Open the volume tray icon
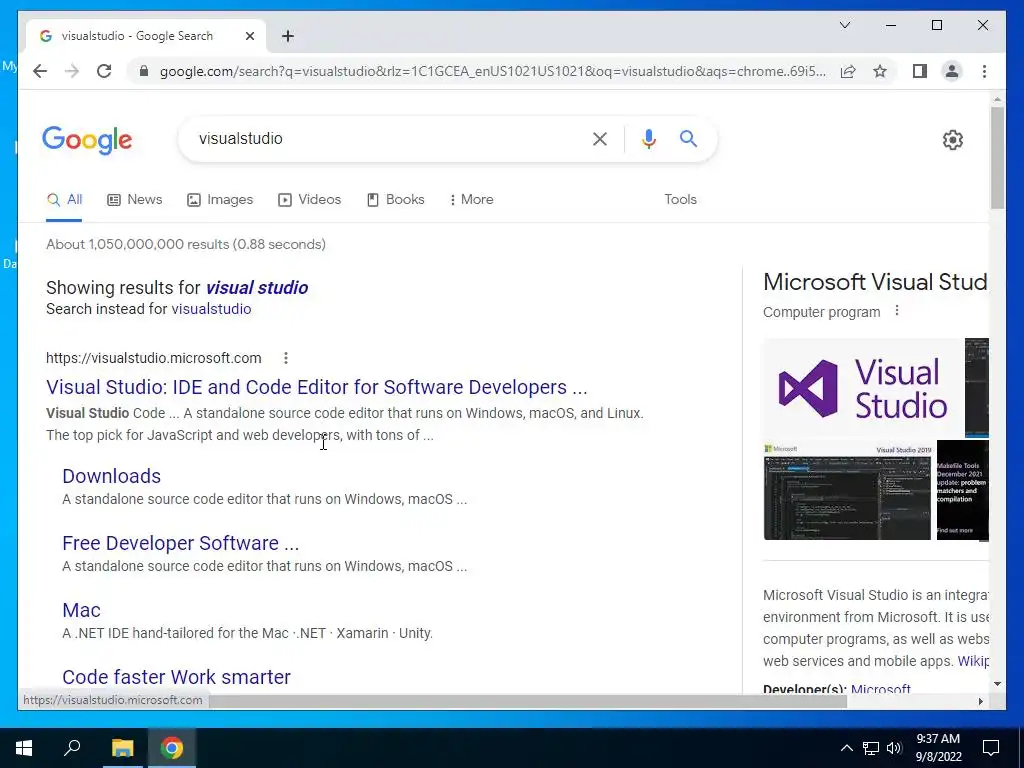Screen dimensions: 1024x768 click(x=894, y=748)
